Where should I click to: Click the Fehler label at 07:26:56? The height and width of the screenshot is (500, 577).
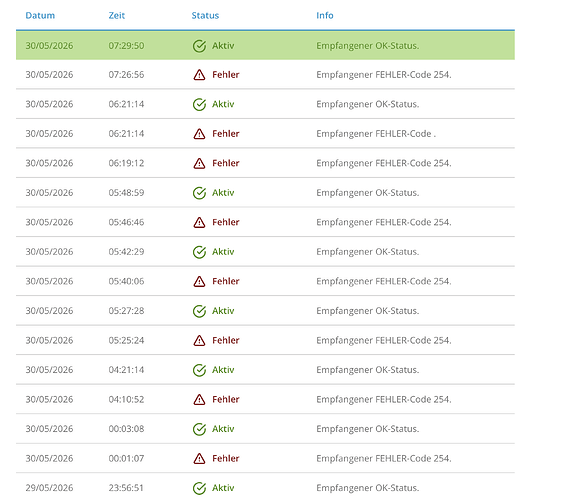226,75
